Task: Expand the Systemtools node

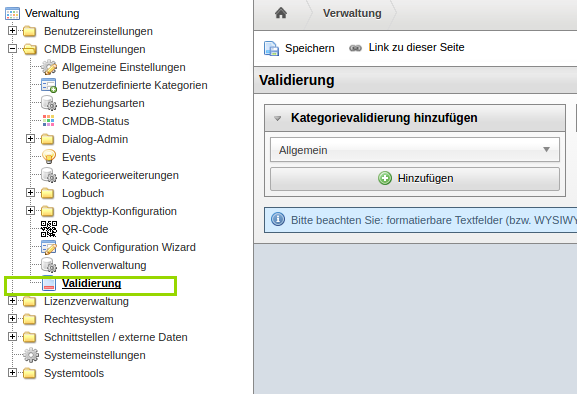Action: 12,373
